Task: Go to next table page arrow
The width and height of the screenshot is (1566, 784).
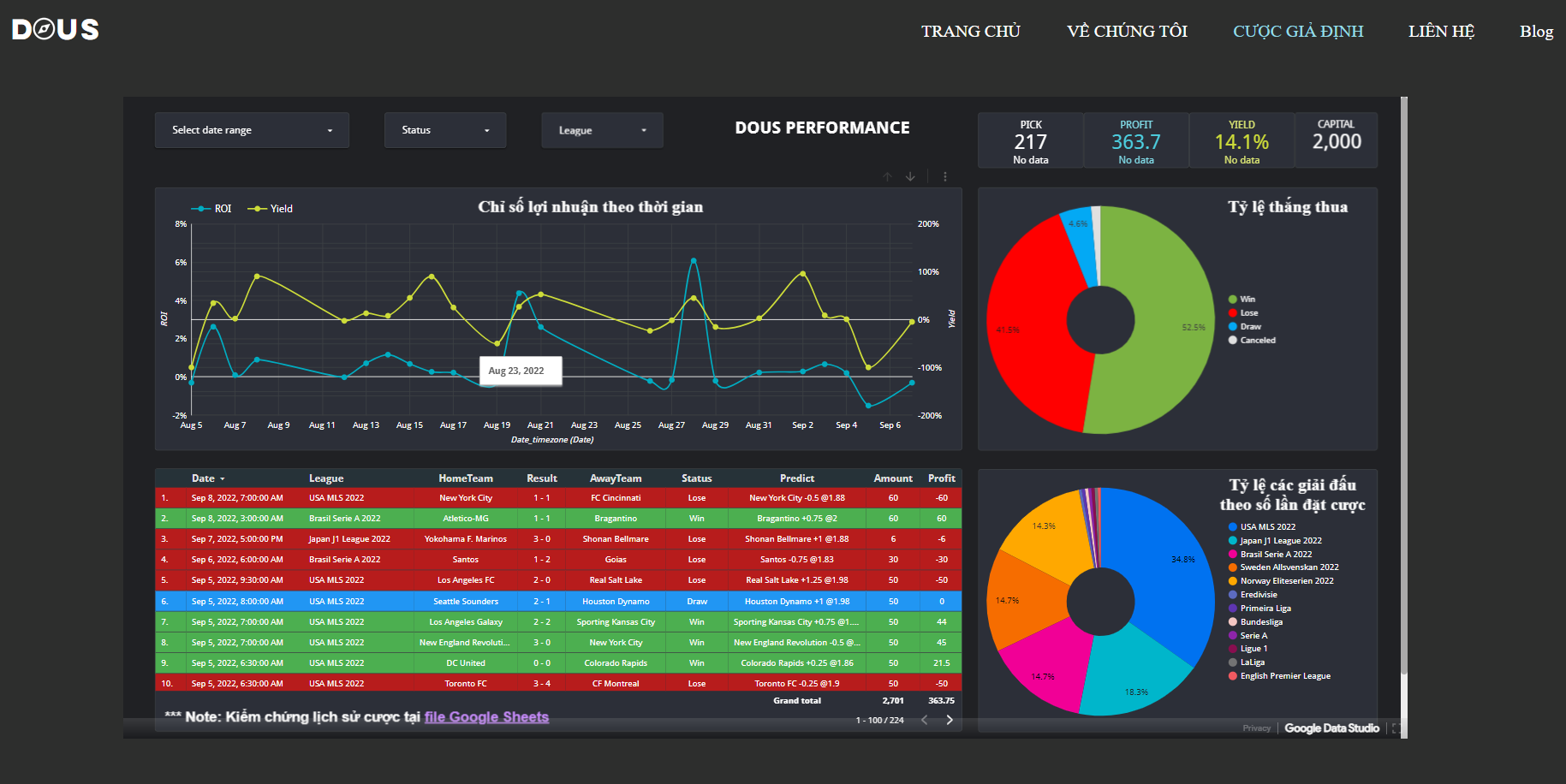Action: [x=949, y=720]
